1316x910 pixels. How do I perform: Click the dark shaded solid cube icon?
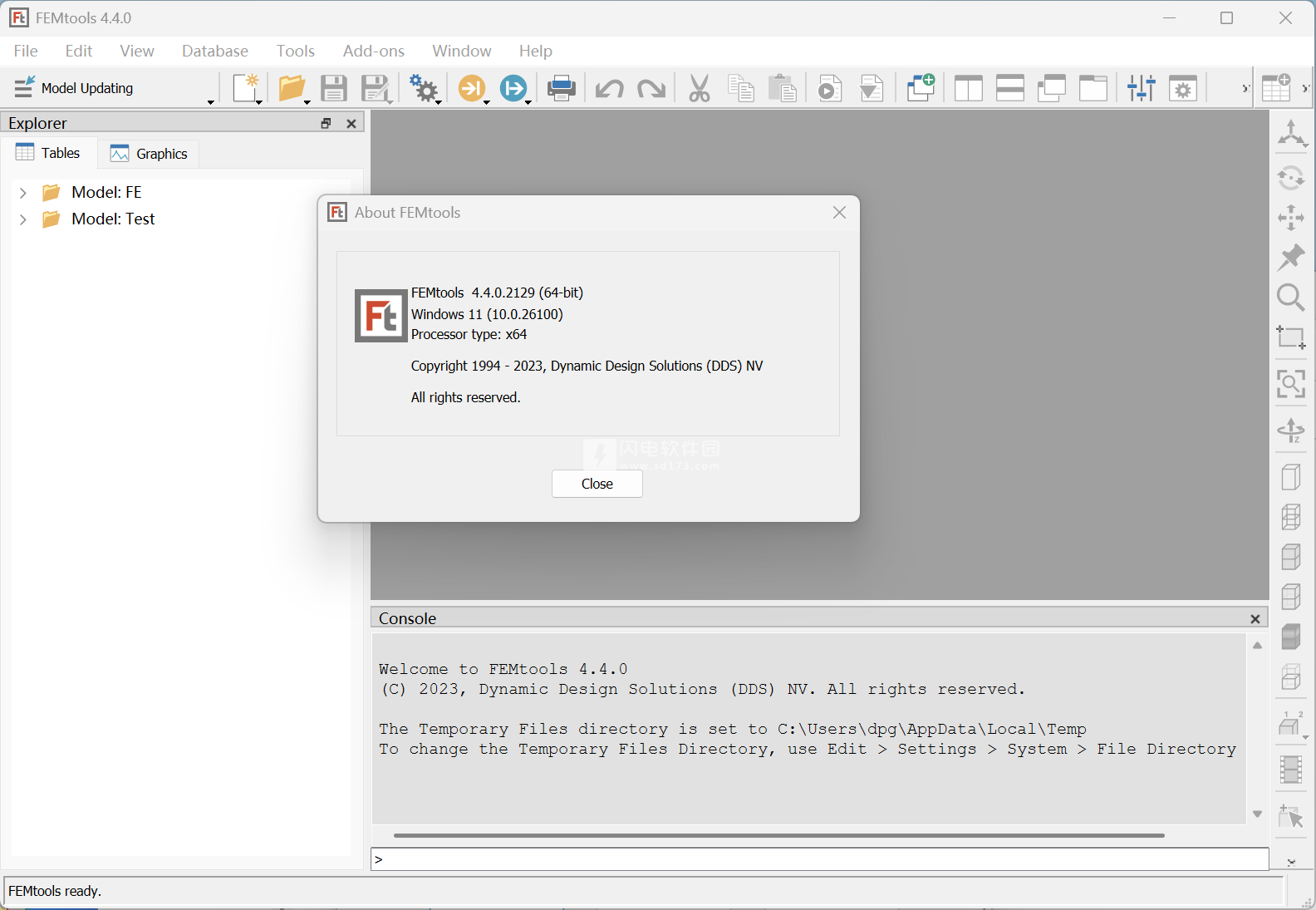click(1291, 637)
